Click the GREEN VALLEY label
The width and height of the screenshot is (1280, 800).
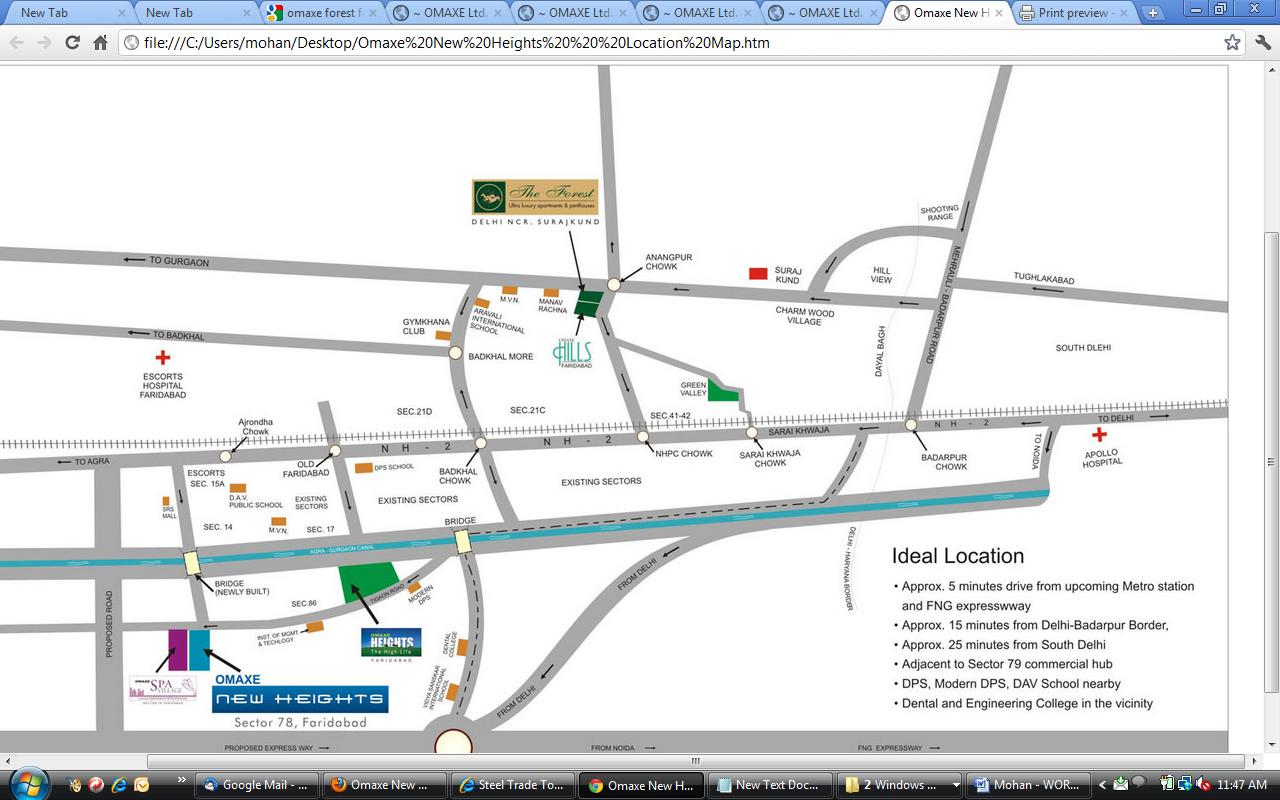[x=693, y=390]
